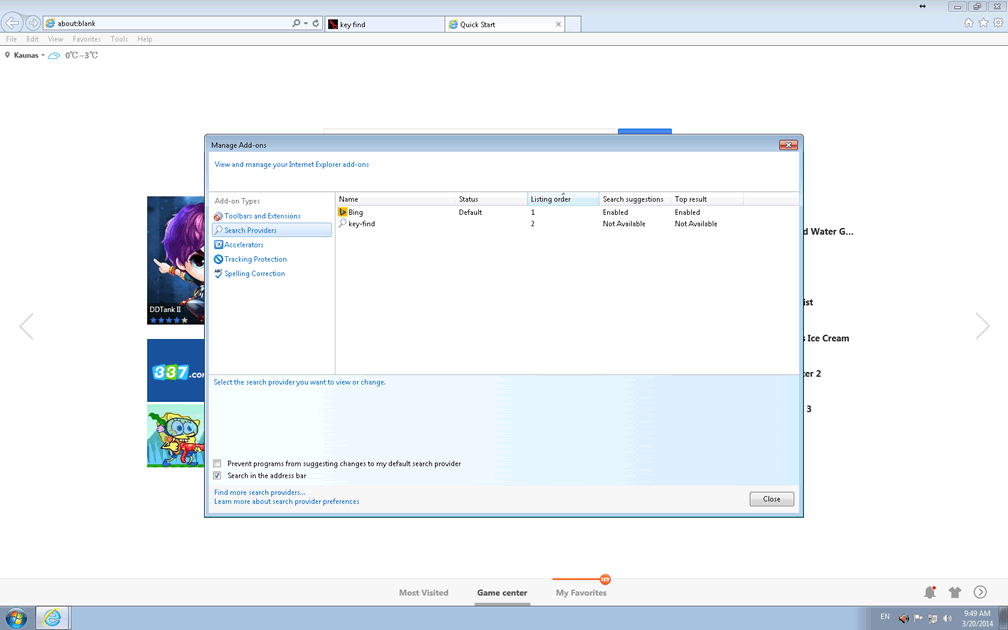Open the Tools menu
Image resolution: width=1008 pixels, height=630 pixels.
point(119,39)
